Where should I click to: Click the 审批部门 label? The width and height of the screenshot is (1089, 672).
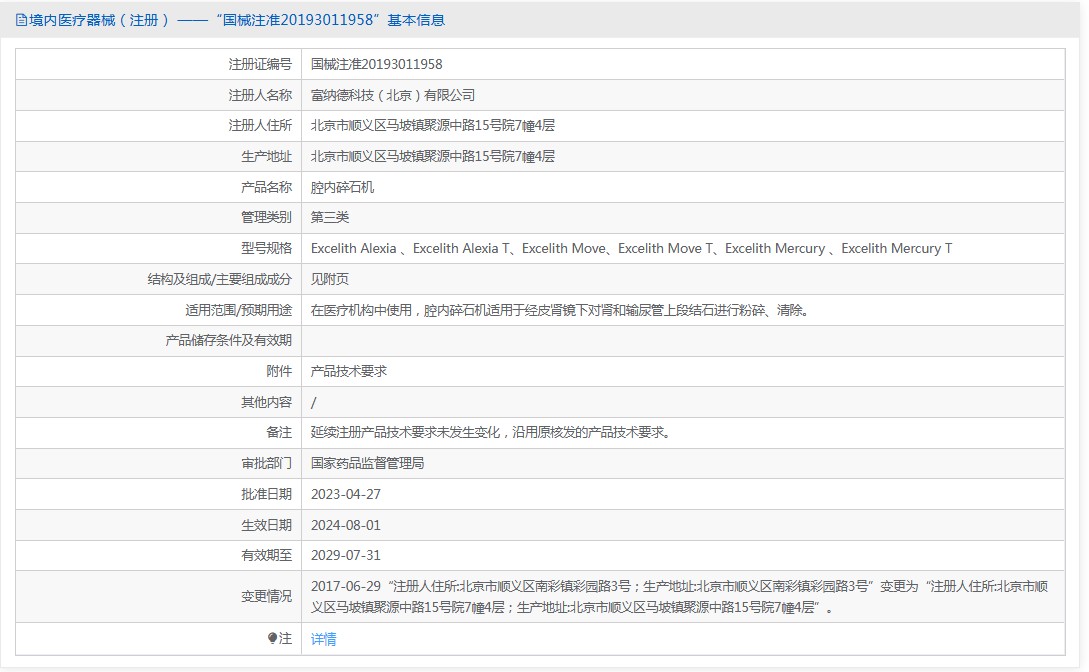(266, 463)
